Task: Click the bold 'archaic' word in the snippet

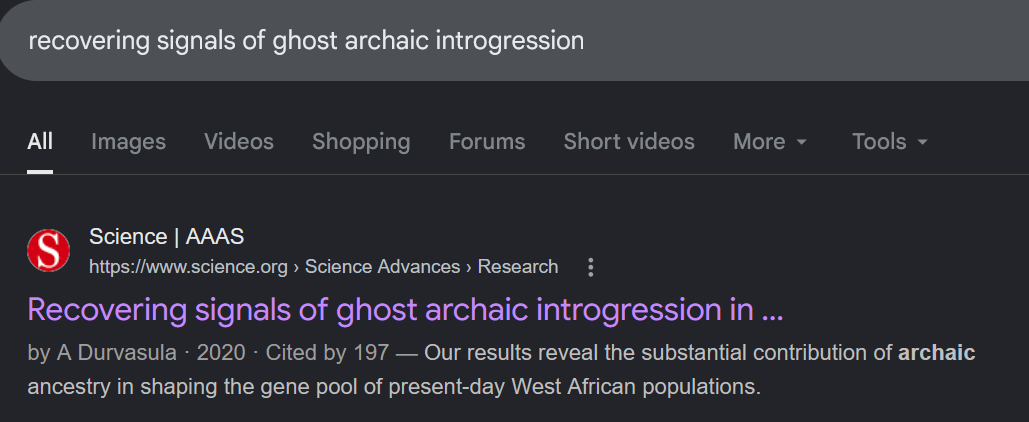Action: [x=936, y=353]
